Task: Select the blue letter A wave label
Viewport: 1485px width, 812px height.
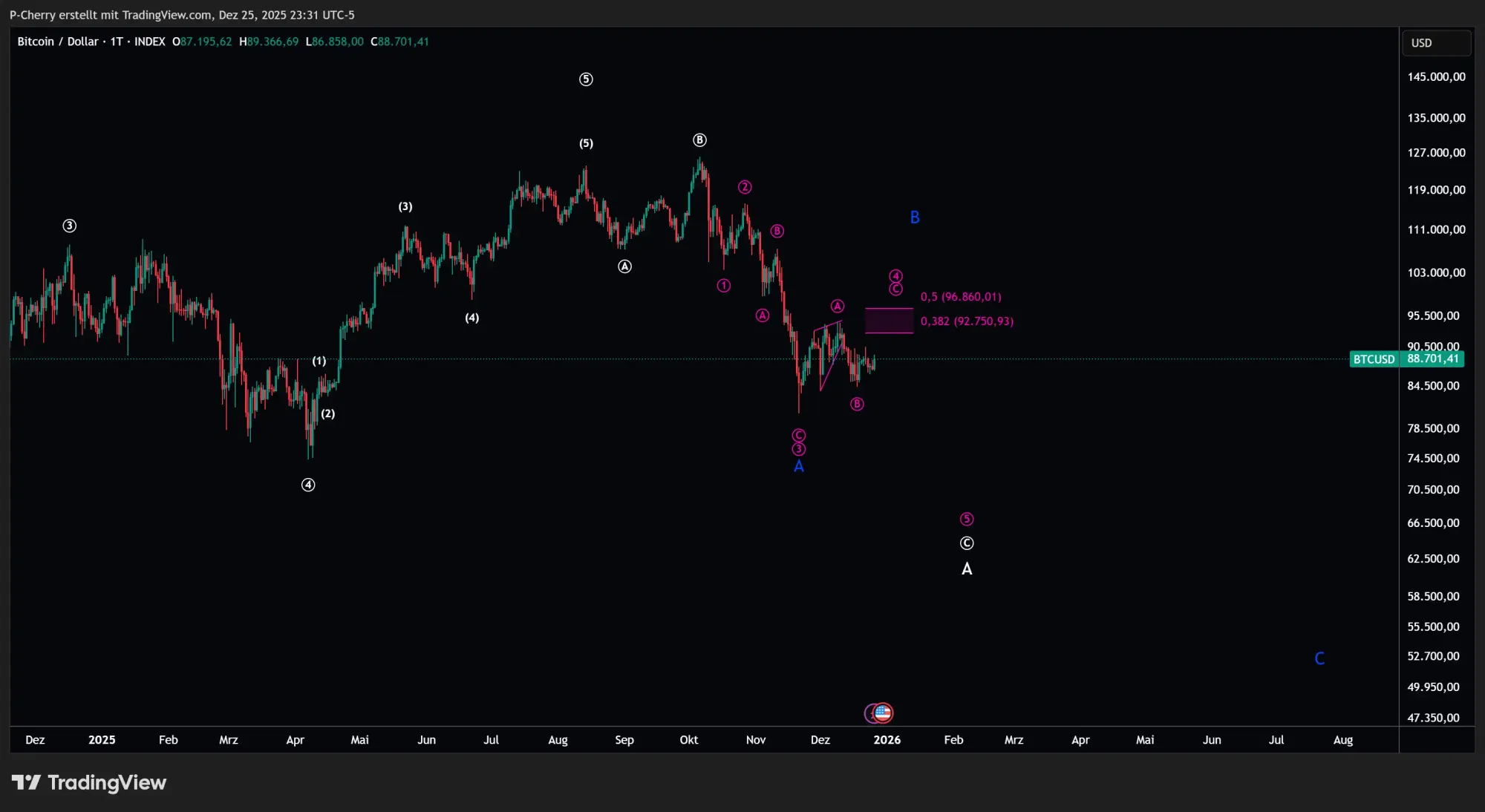Action: click(x=798, y=465)
